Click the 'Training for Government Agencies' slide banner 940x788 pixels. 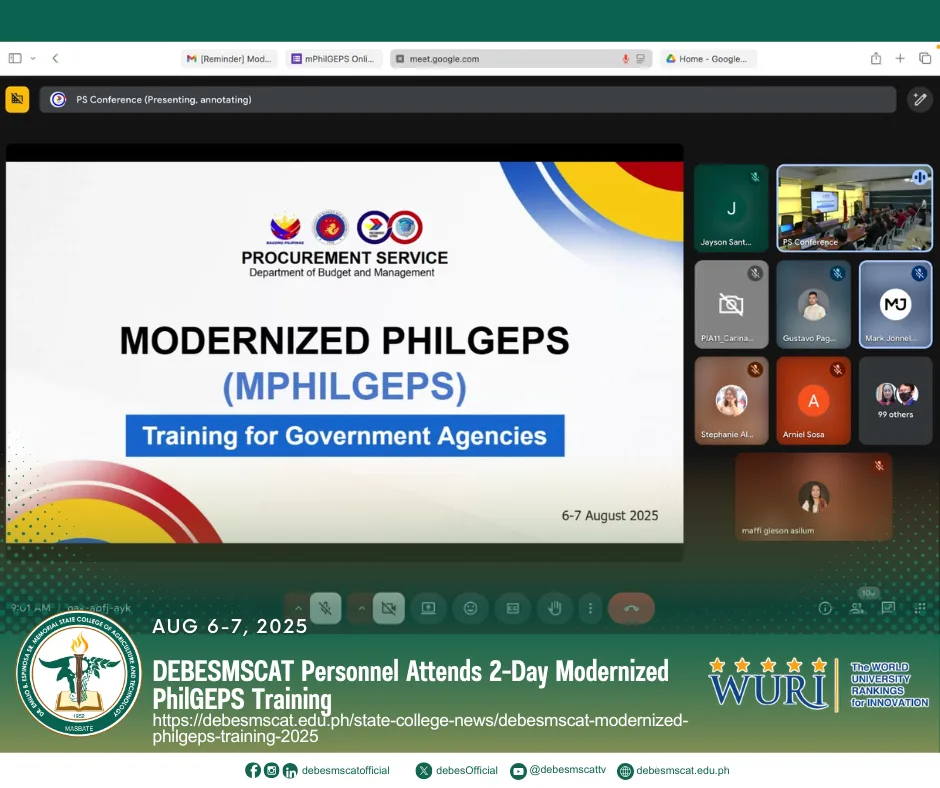point(345,436)
